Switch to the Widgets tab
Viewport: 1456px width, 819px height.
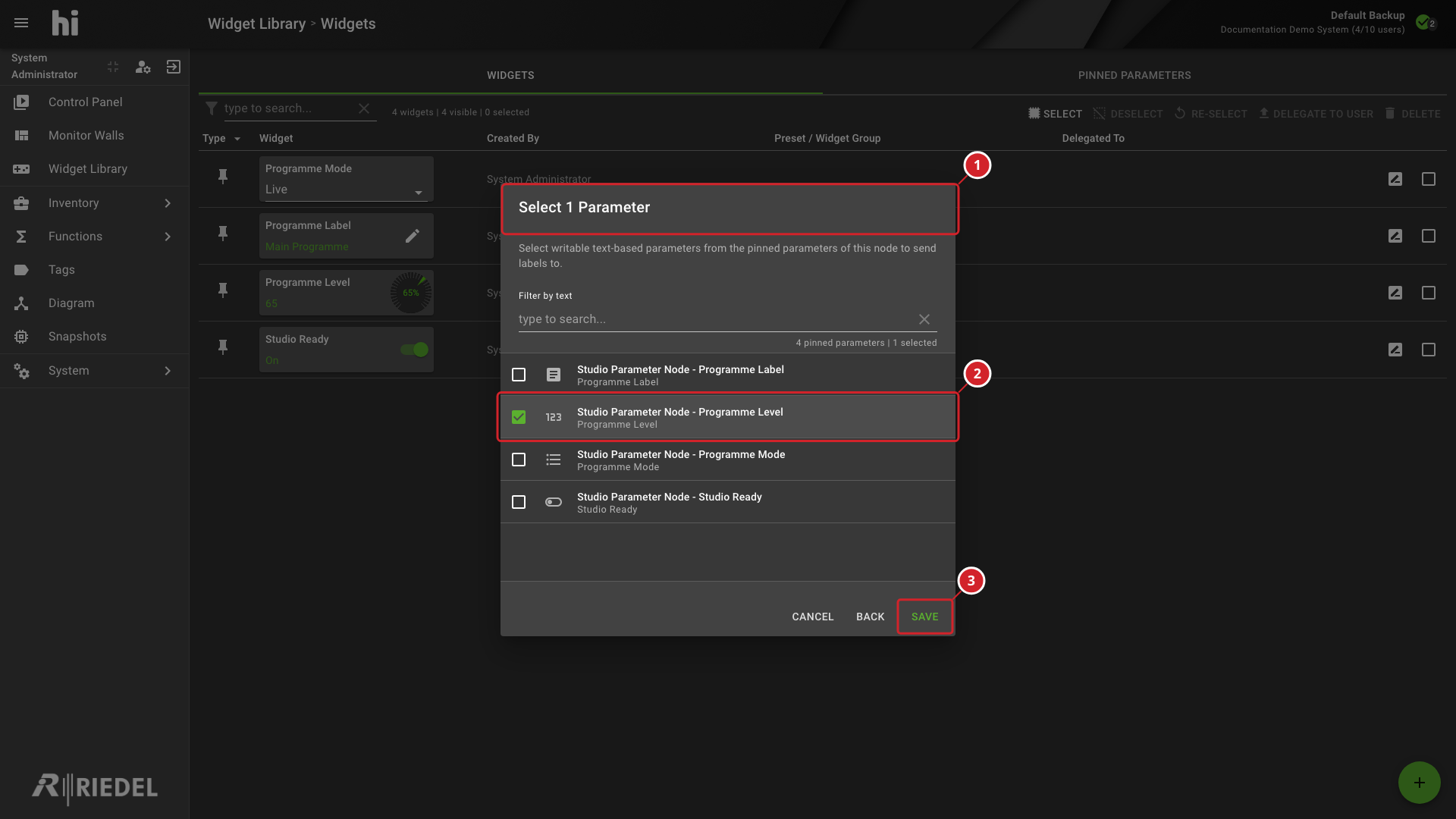(510, 75)
